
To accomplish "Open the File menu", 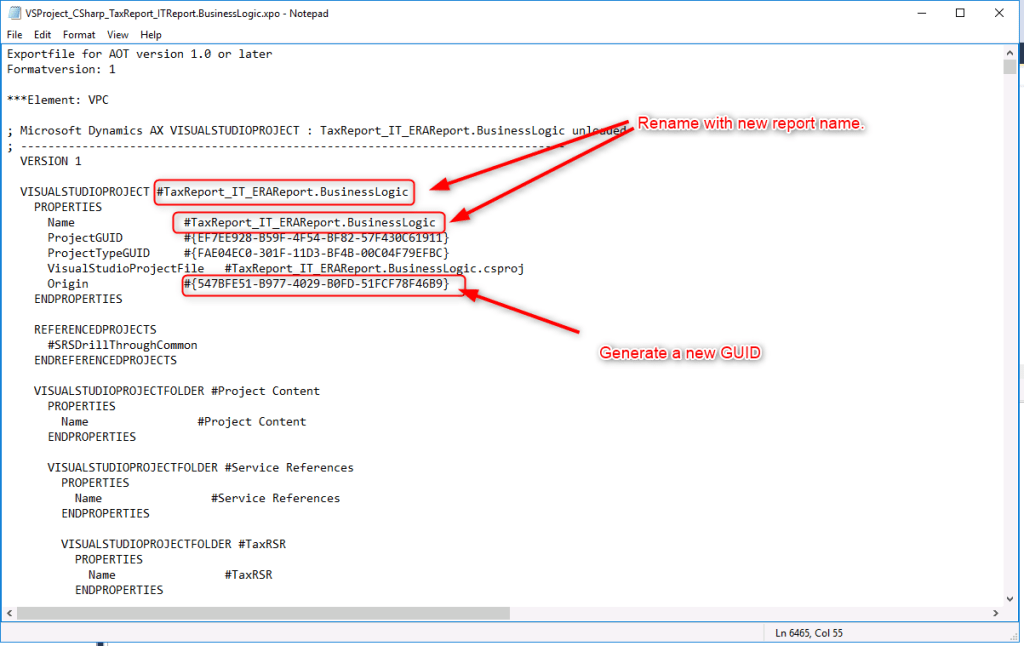I will click(14, 34).
